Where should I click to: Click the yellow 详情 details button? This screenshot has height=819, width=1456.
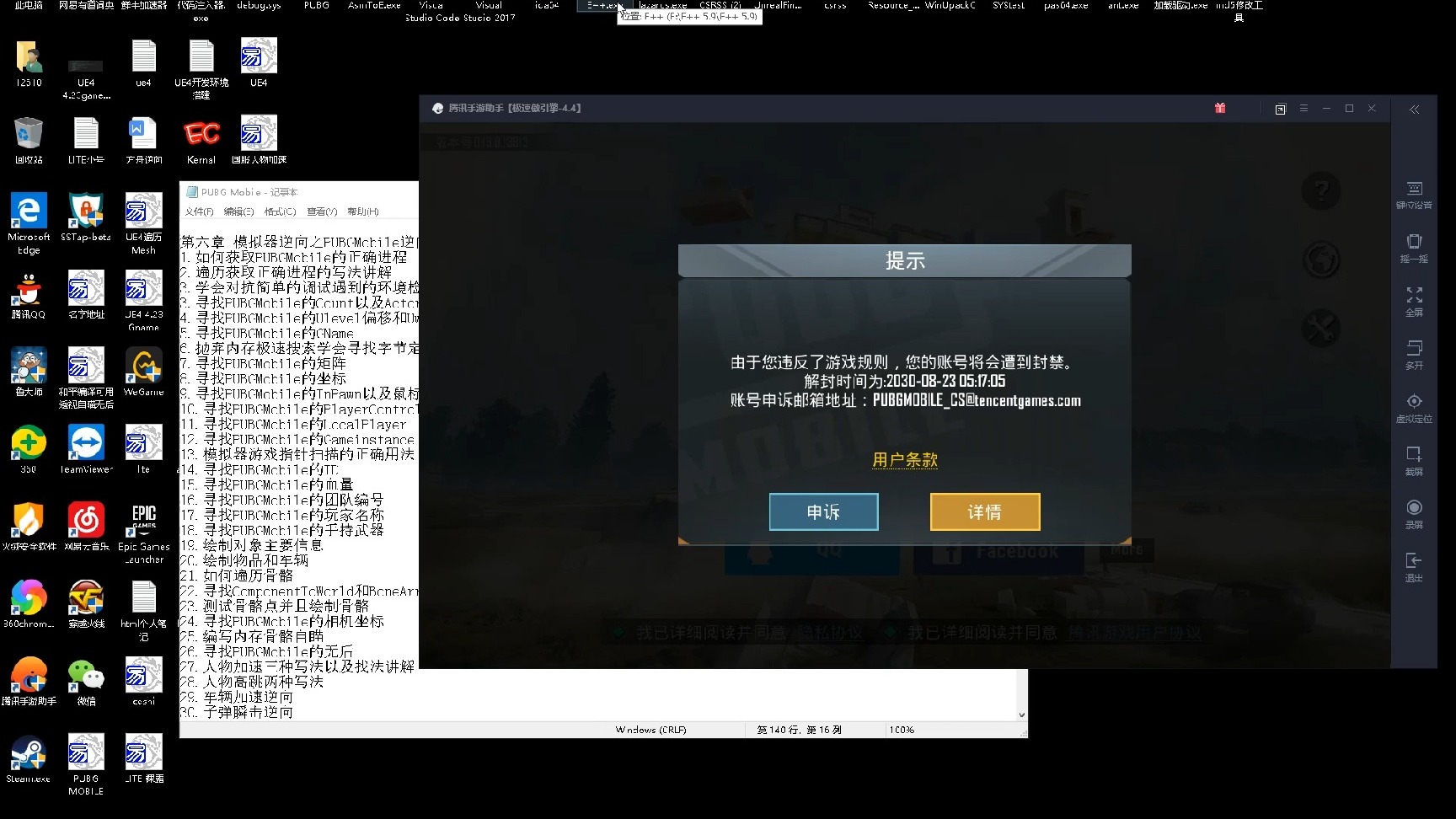click(984, 511)
